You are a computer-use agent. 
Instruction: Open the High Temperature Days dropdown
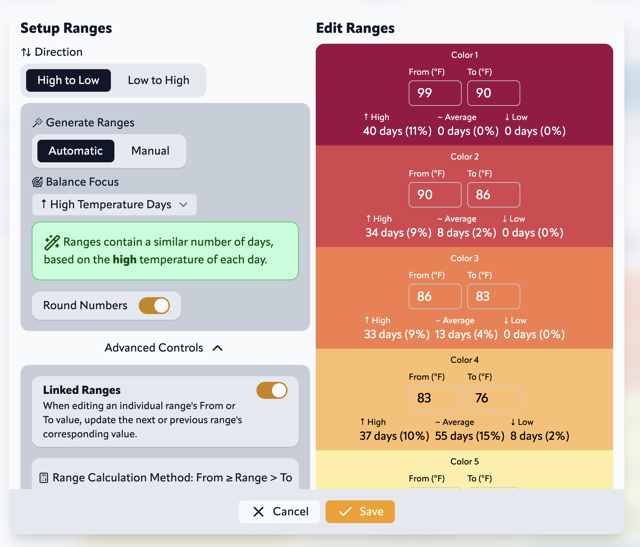point(114,205)
